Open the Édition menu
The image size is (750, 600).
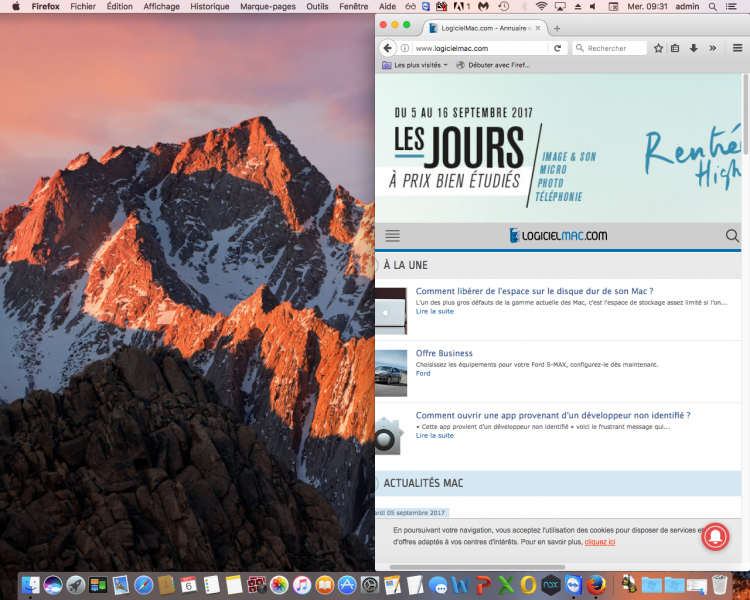pos(120,6)
